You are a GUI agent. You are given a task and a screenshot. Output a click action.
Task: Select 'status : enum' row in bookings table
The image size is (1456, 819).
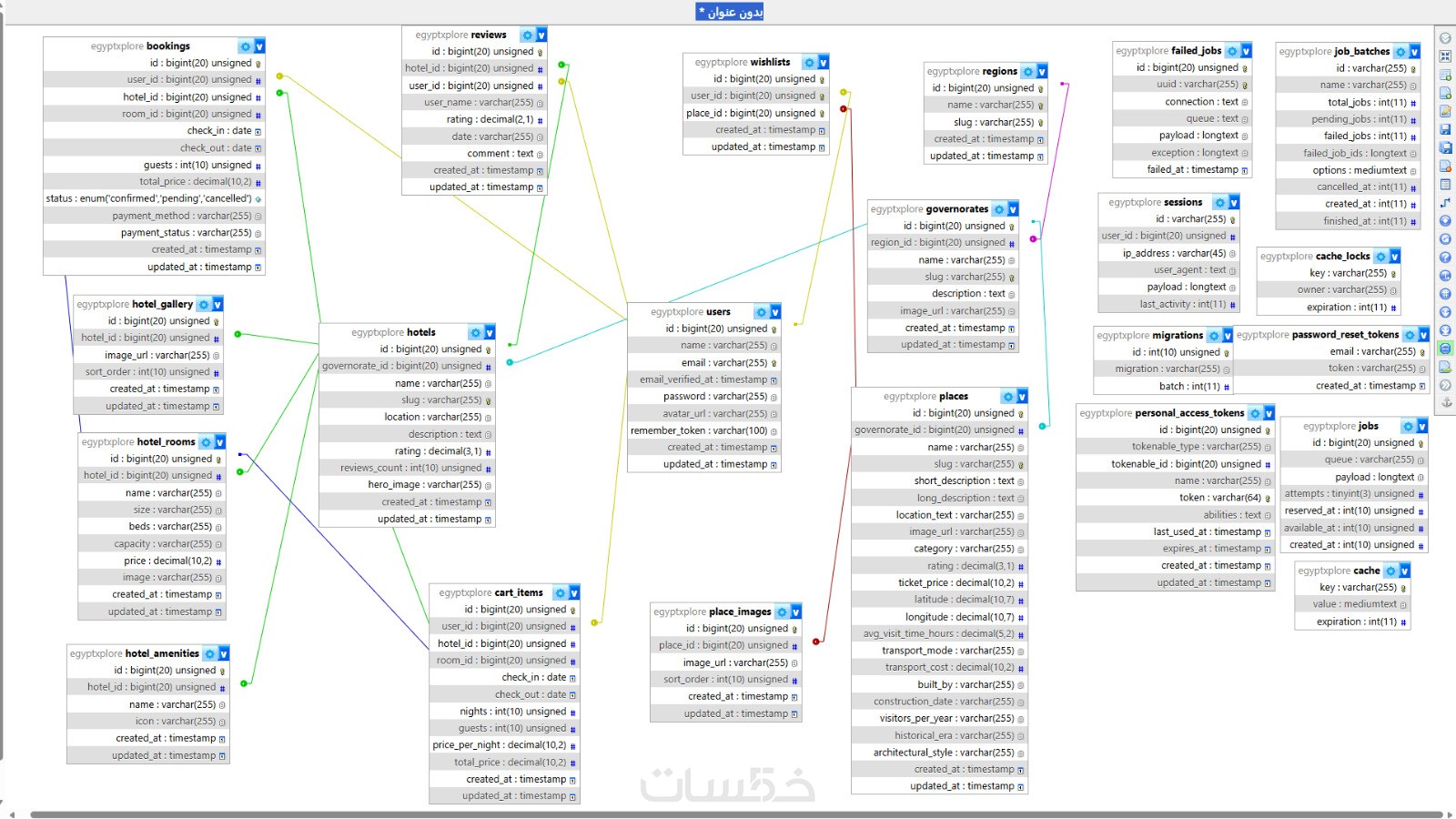[154, 198]
